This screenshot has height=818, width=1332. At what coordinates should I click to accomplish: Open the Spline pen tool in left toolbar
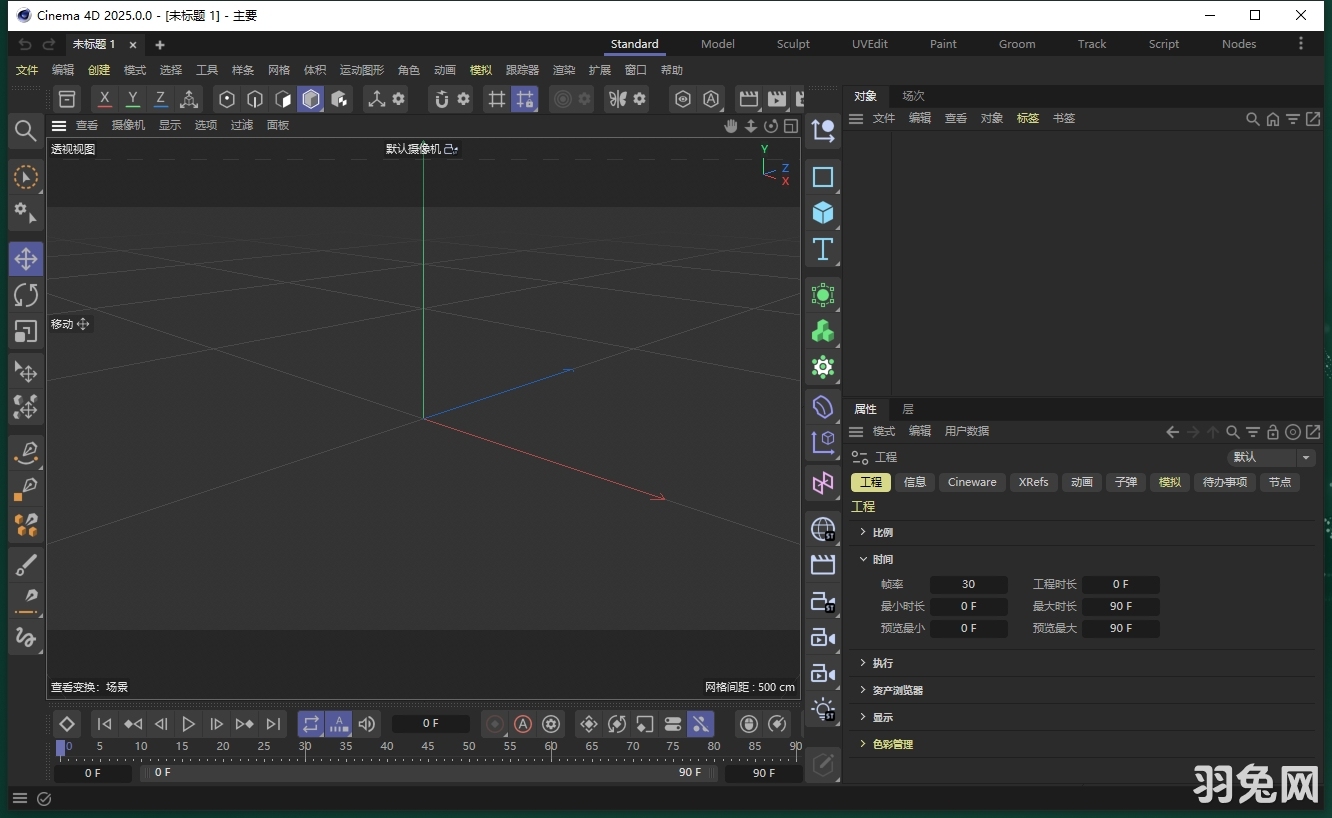click(x=26, y=453)
